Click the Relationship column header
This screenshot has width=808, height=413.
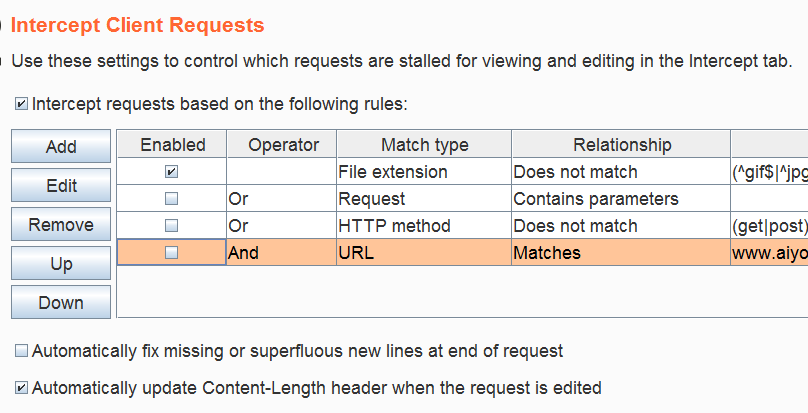[621, 145]
